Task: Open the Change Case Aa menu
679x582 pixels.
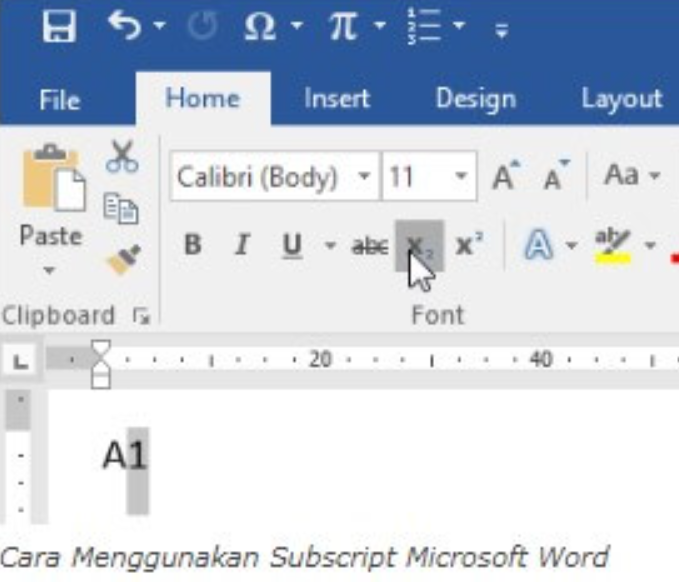Action: pos(632,175)
